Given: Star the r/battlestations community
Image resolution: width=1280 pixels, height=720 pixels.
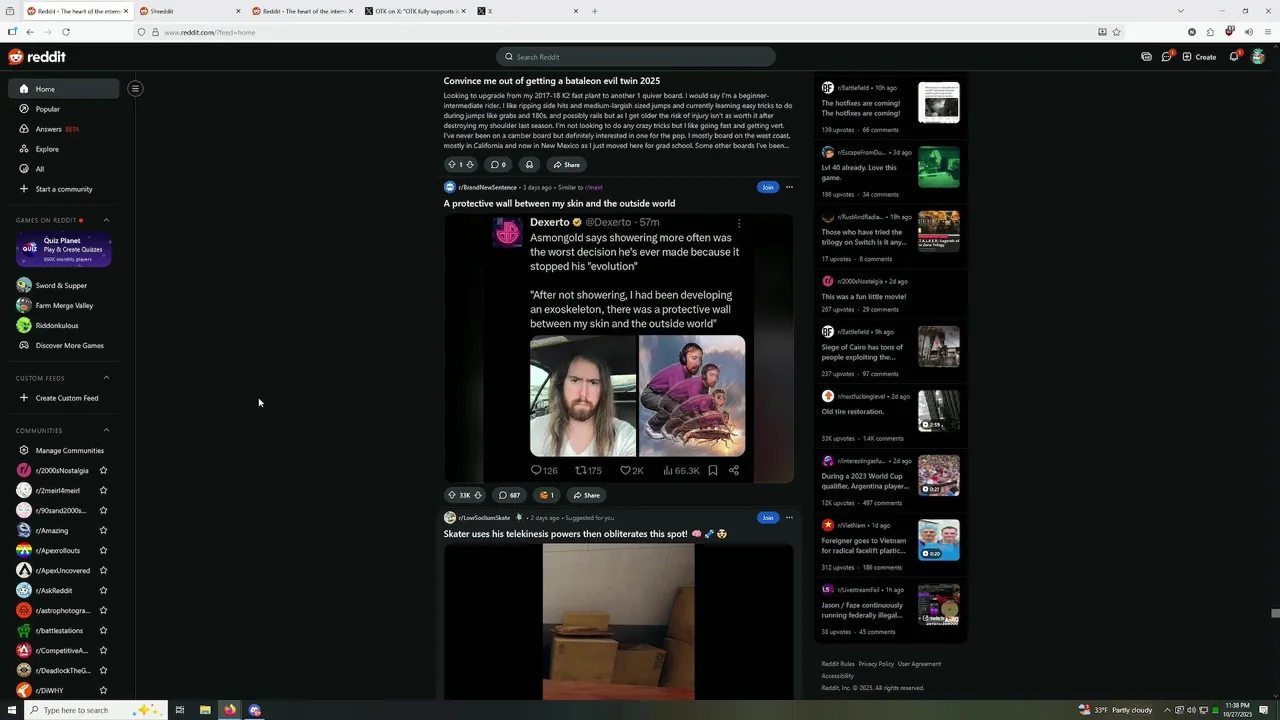Looking at the screenshot, I should (x=103, y=630).
